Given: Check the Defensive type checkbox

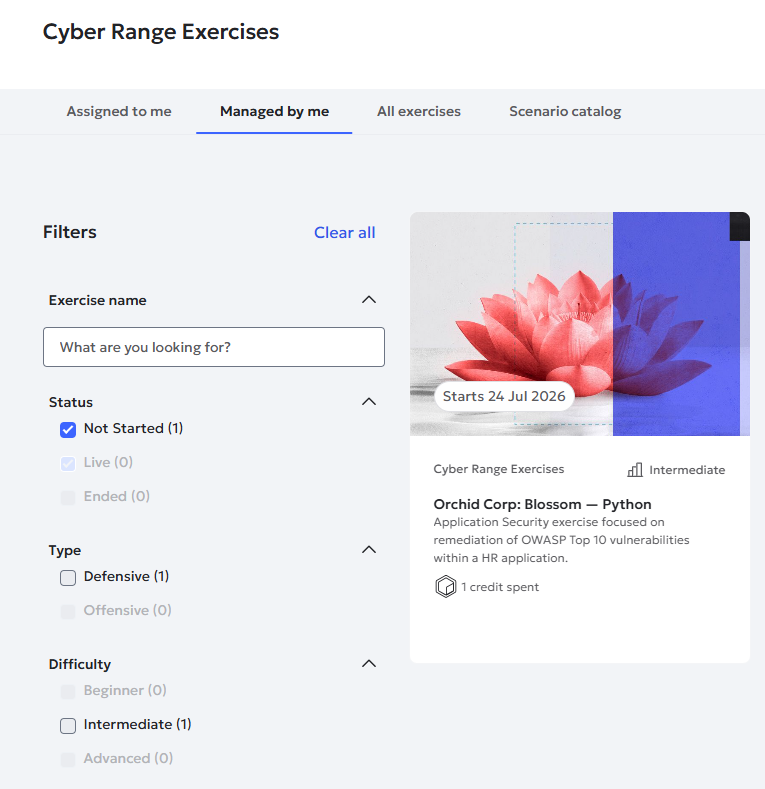Looking at the screenshot, I should (68, 578).
